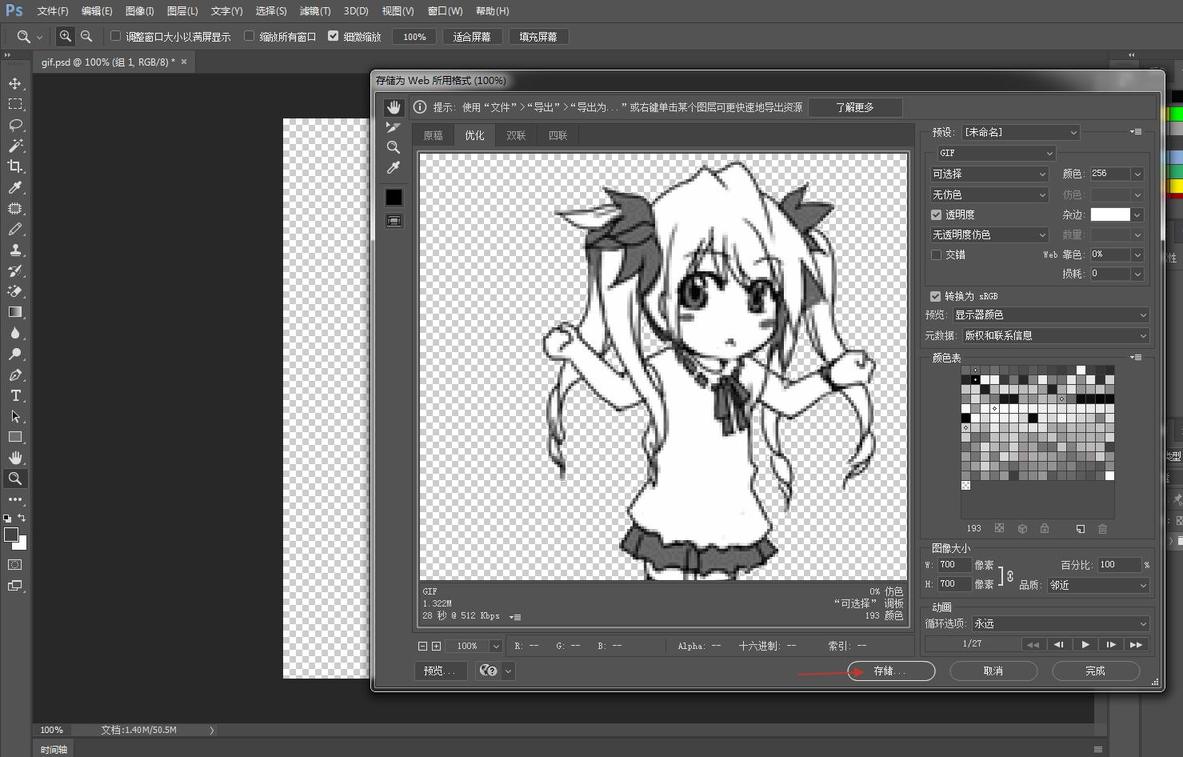This screenshot has height=757, width=1183.
Task: Select the Crop tool
Action: (x=15, y=166)
